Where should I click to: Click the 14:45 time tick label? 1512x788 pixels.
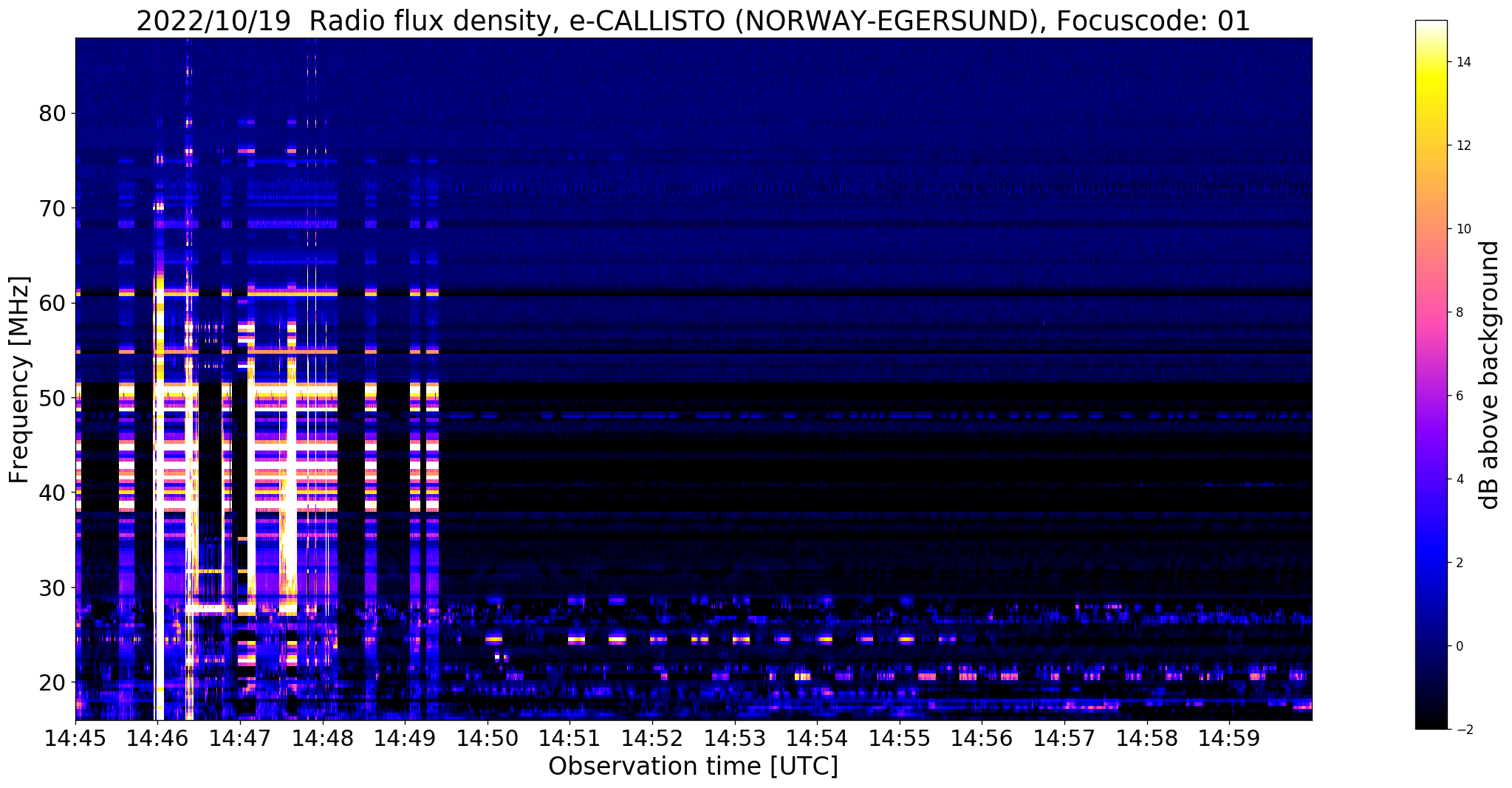pyautogui.click(x=75, y=737)
